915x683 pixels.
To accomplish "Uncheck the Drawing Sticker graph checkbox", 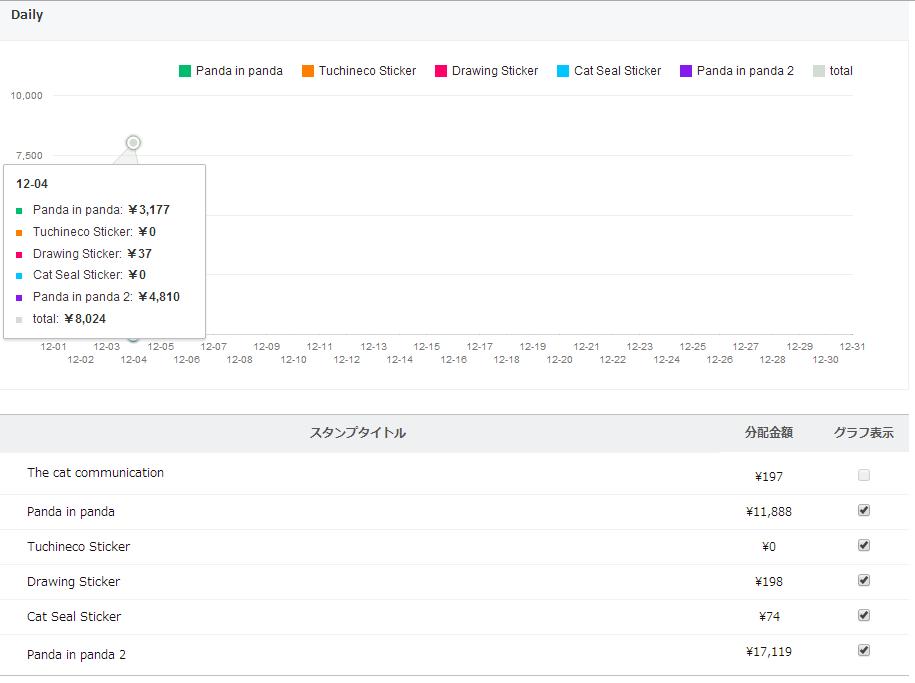I will pos(864,580).
